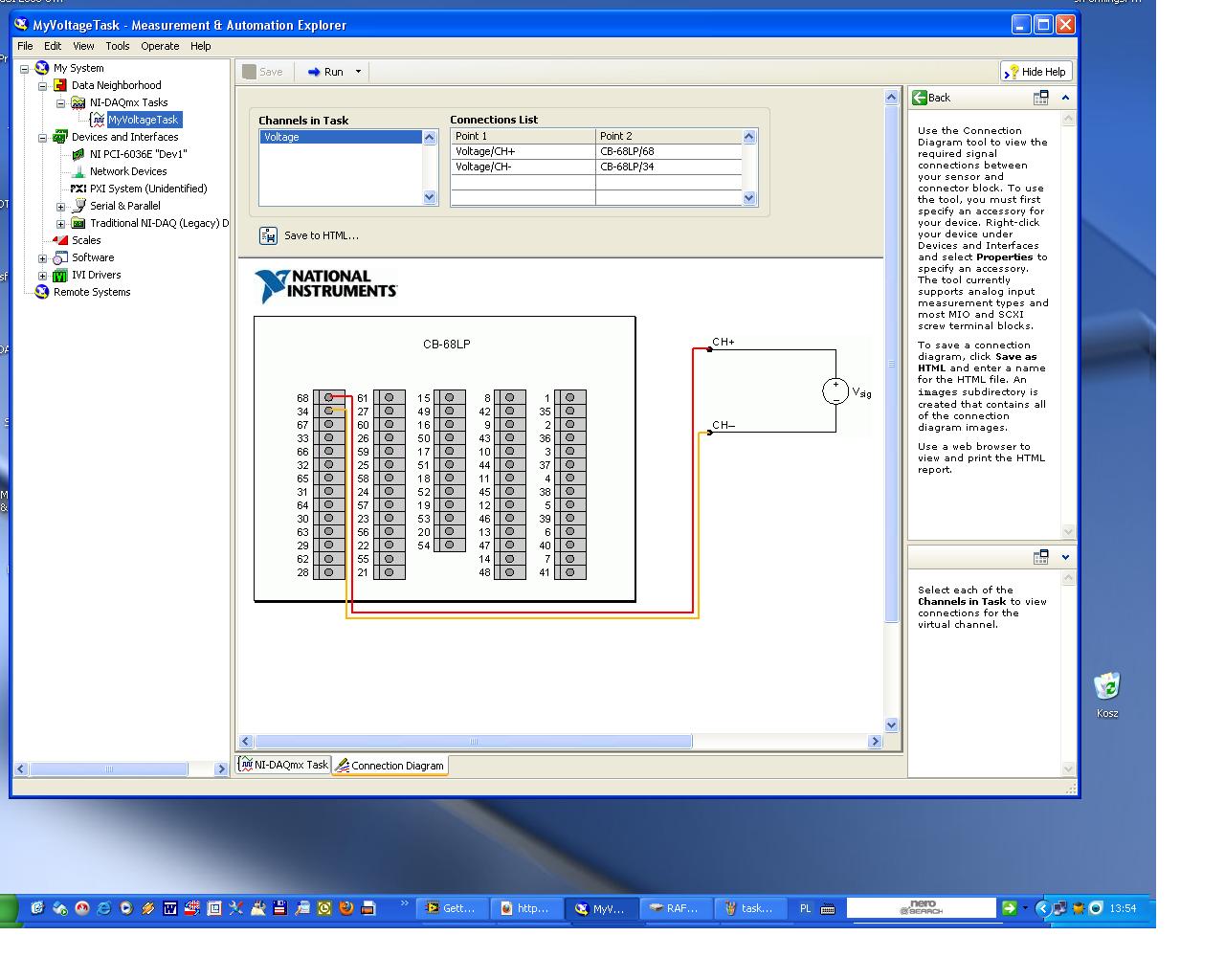Click the Run button
The image size is (1225, 980).
[325, 72]
